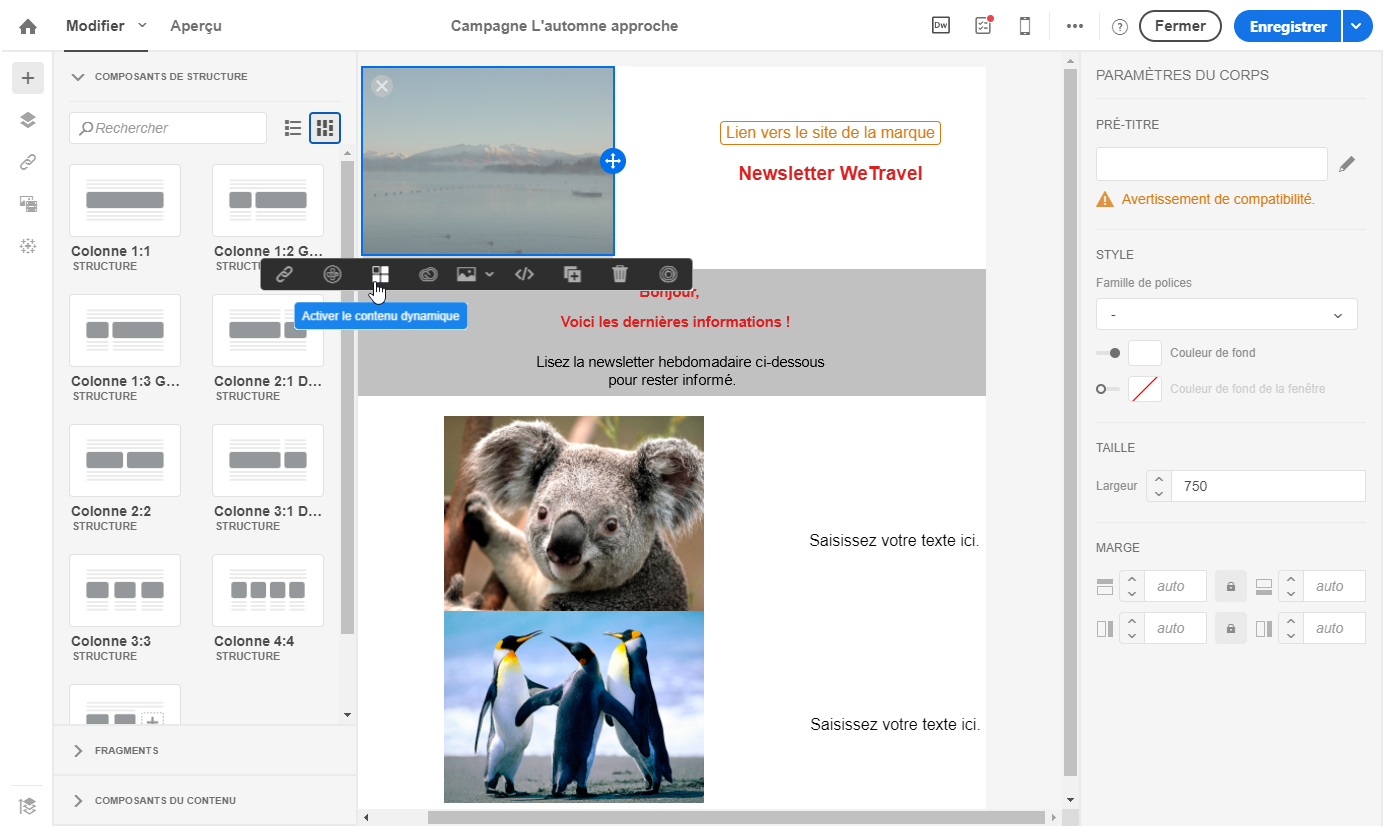Open the window background color swatch
The image size is (1385, 827).
tap(1145, 389)
